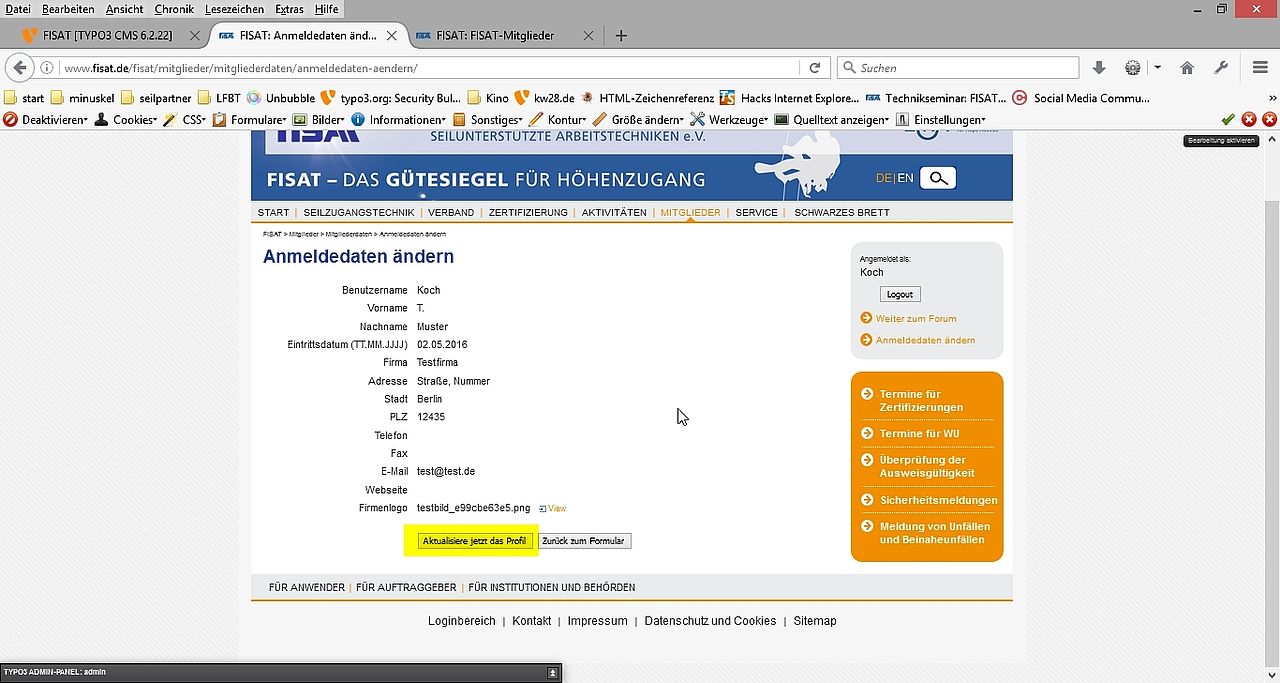Follow the Weiter zum Forum link
1280x683 pixels.
pyautogui.click(x=916, y=319)
